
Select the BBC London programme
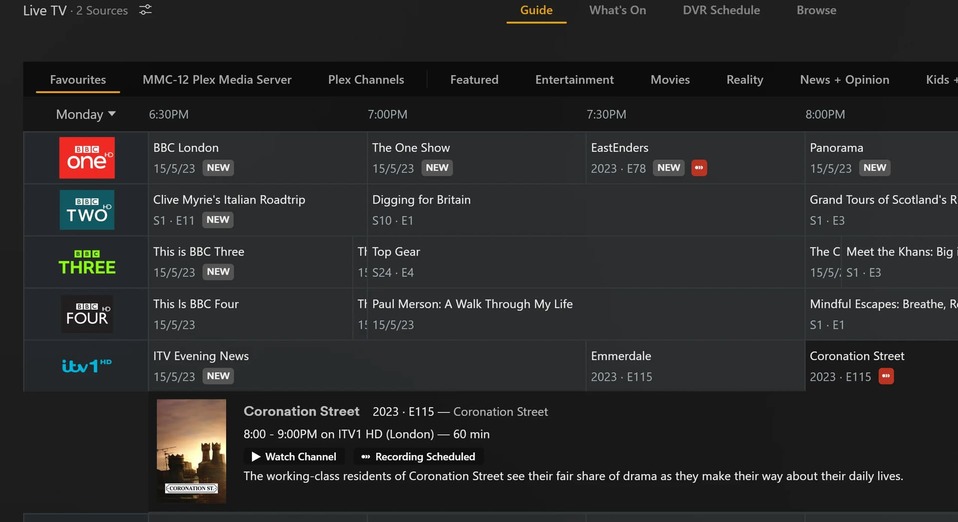(257, 158)
